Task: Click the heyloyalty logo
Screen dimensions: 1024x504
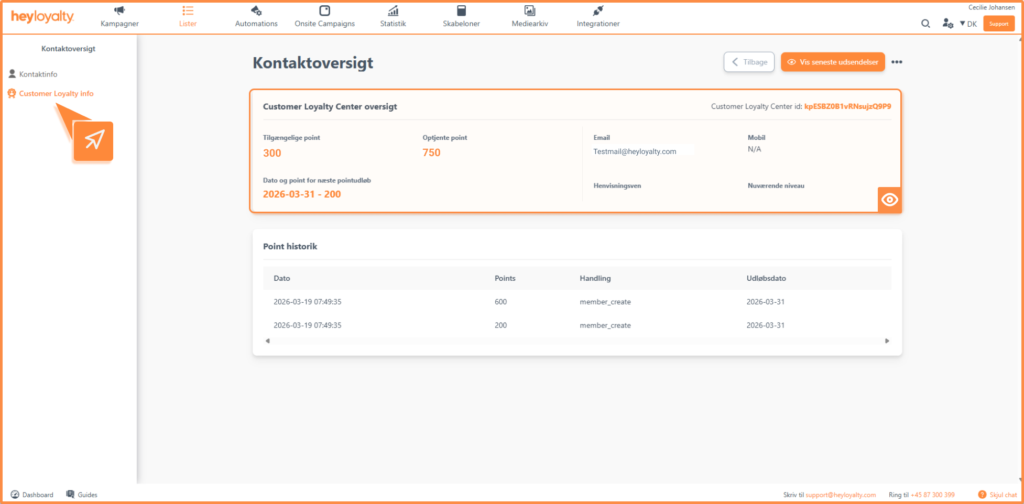Action: (42, 16)
